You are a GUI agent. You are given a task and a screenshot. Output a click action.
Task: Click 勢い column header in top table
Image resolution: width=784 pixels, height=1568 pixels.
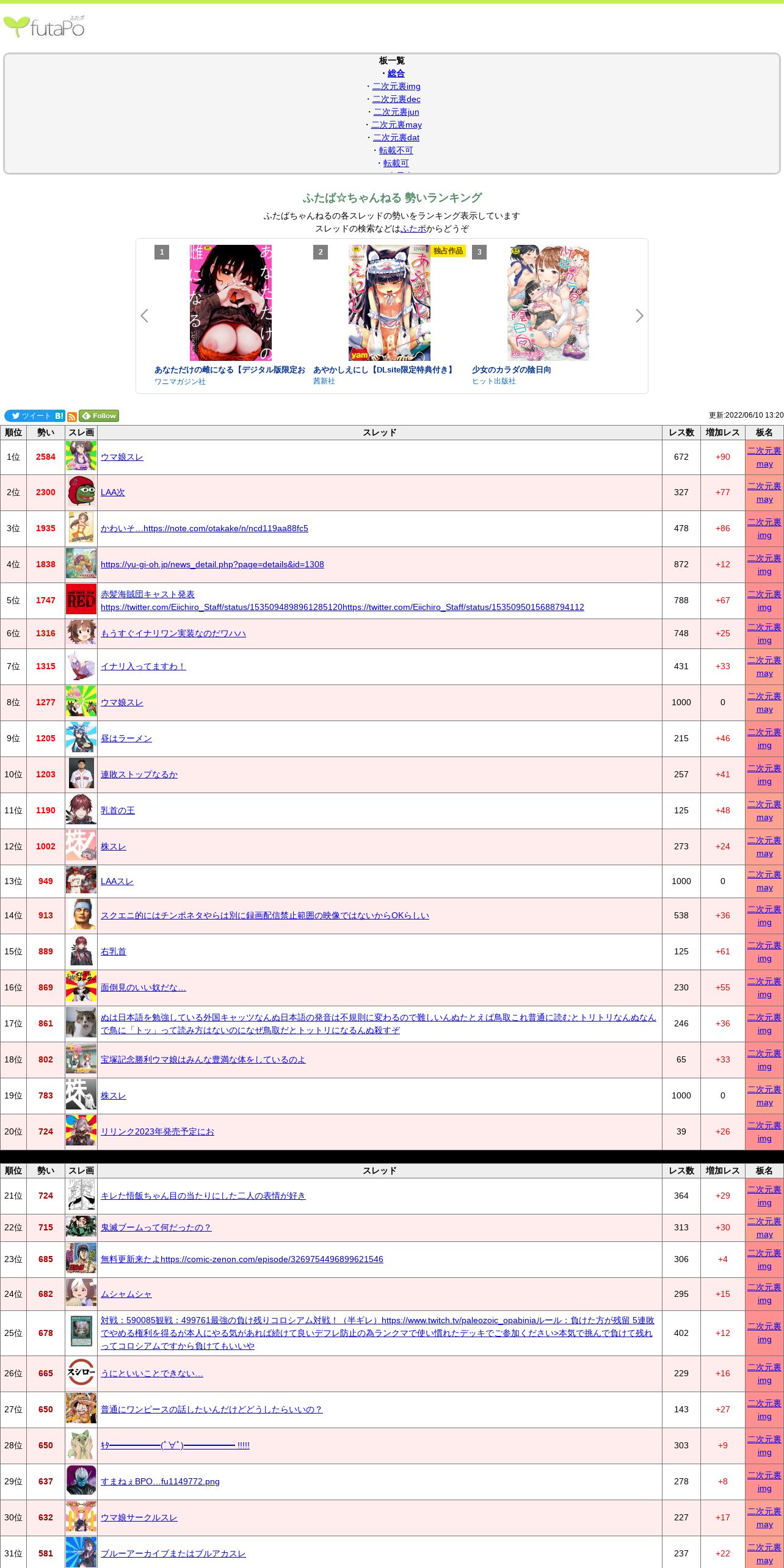(x=46, y=432)
